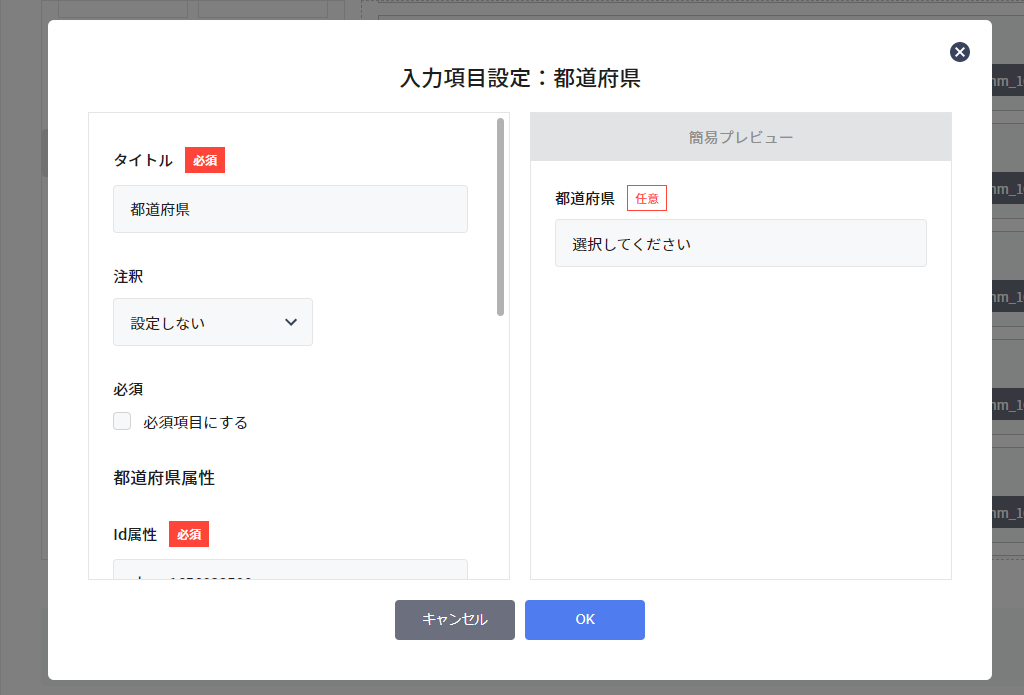
Task: Click the red 必須 badge beside Id属性
Action: pos(189,534)
